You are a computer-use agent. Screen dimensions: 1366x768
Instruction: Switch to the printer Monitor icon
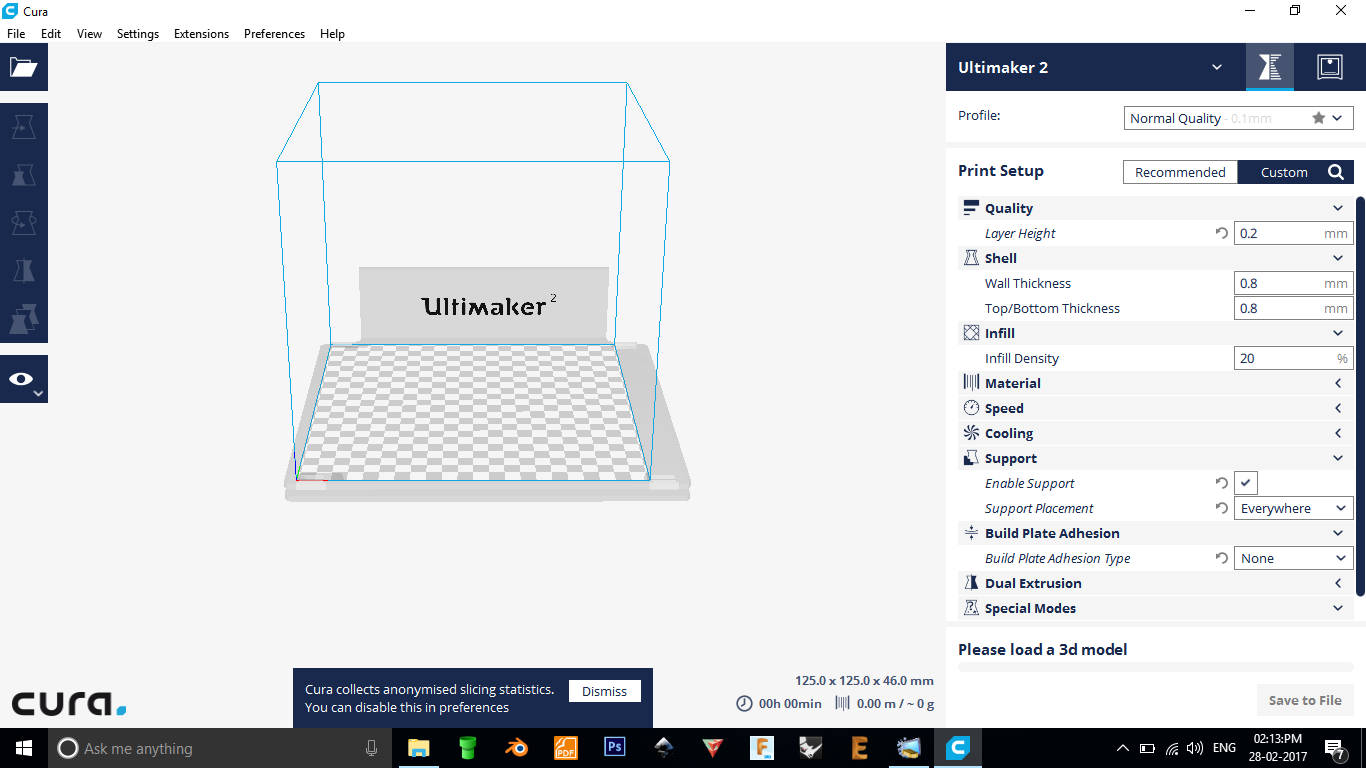click(1329, 67)
